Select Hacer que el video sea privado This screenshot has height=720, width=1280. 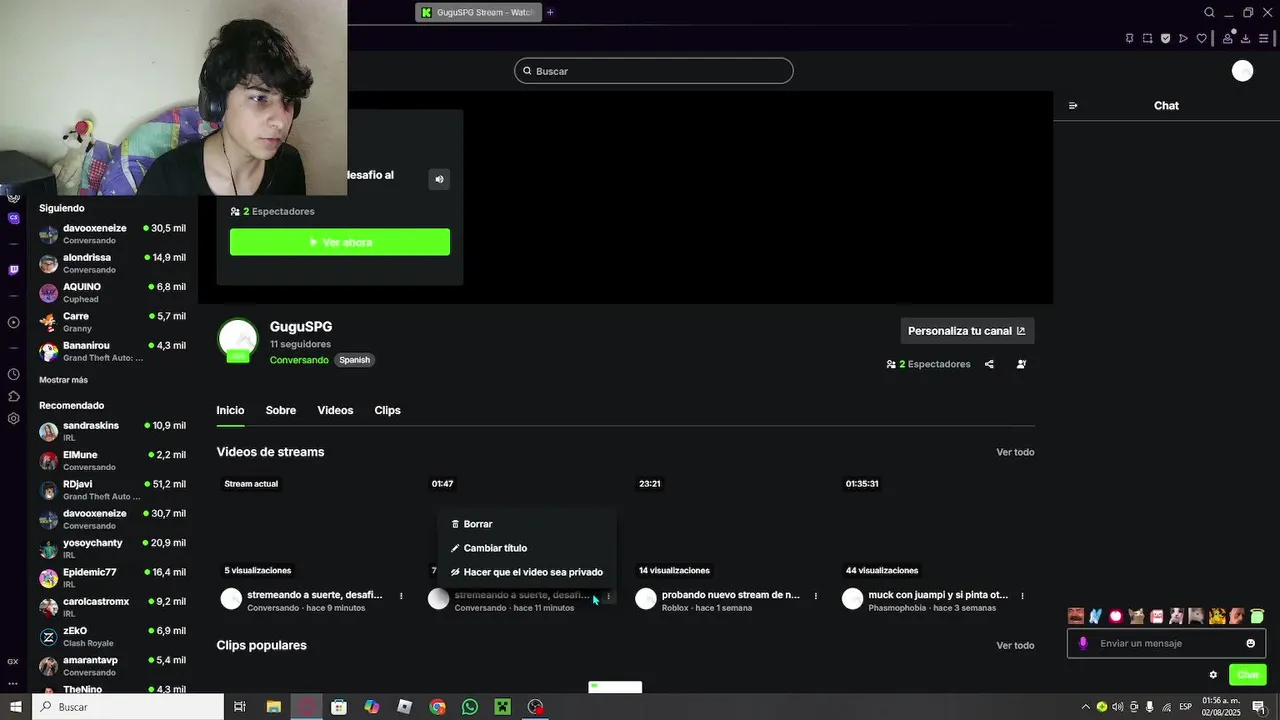click(x=527, y=572)
